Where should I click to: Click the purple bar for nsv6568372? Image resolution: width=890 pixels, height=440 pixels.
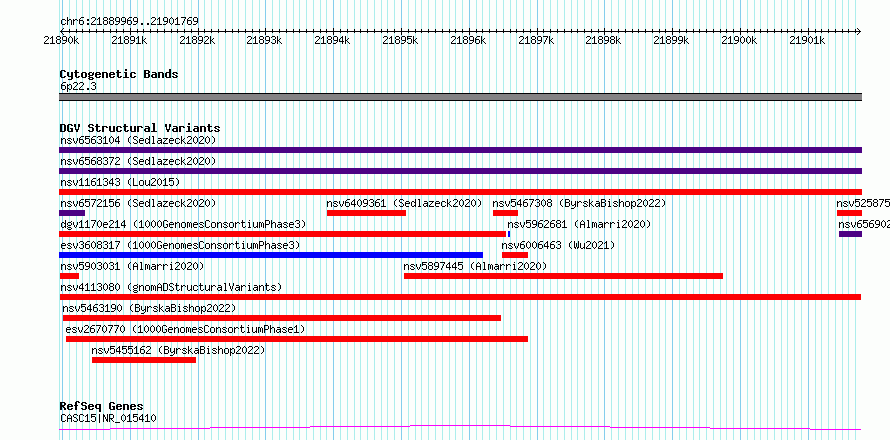[460, 171]
